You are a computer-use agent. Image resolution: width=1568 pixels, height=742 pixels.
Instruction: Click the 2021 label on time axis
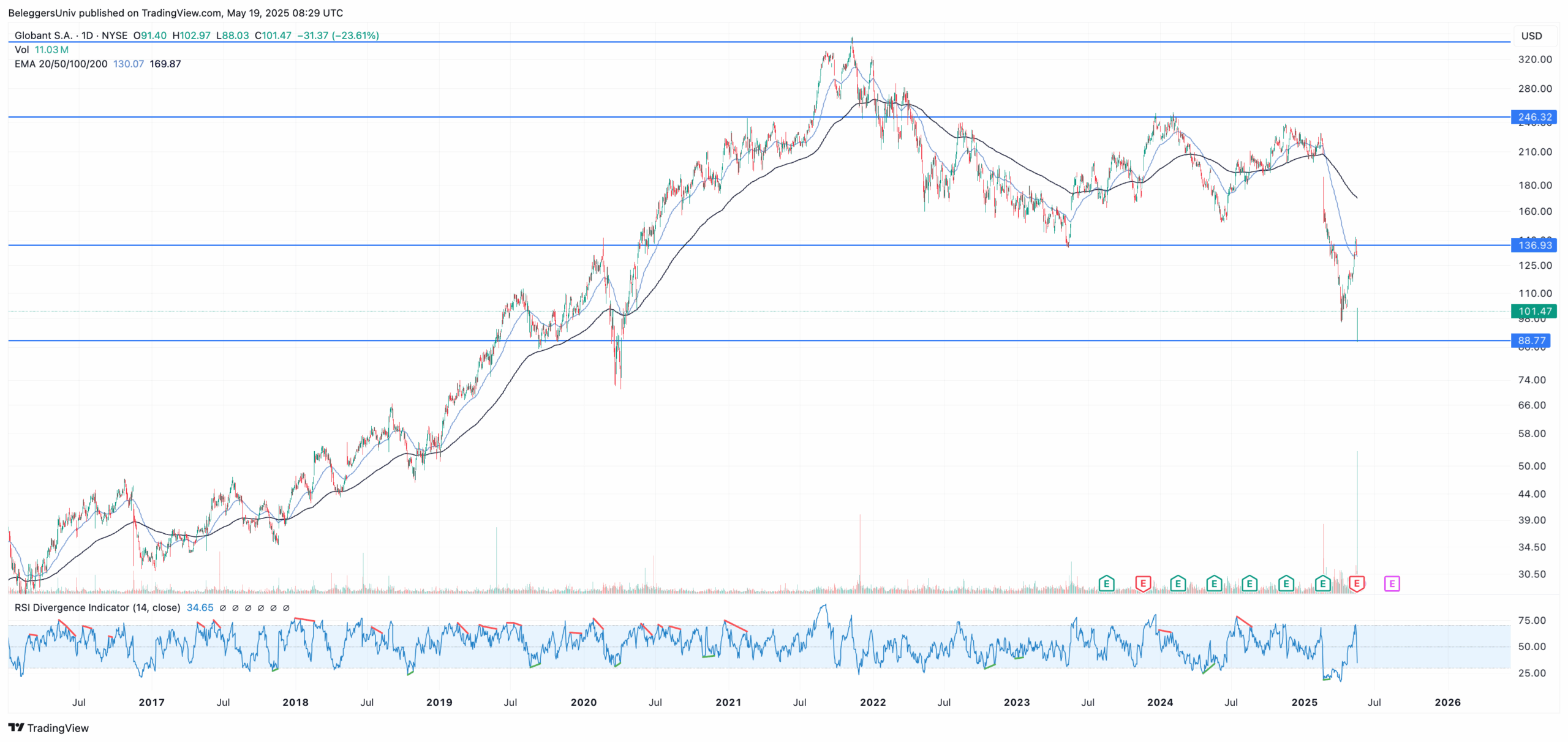click(x=728, y=702)
